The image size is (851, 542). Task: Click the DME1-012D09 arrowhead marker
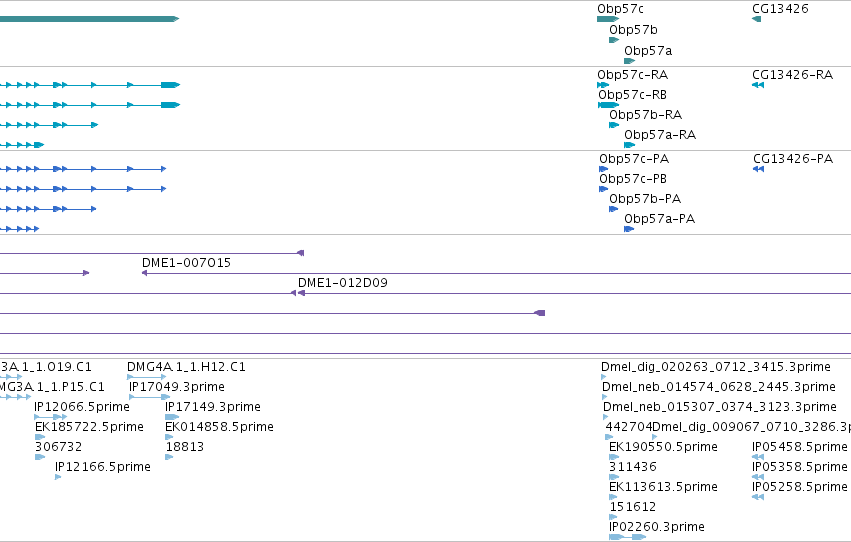[x=301, y=293]
